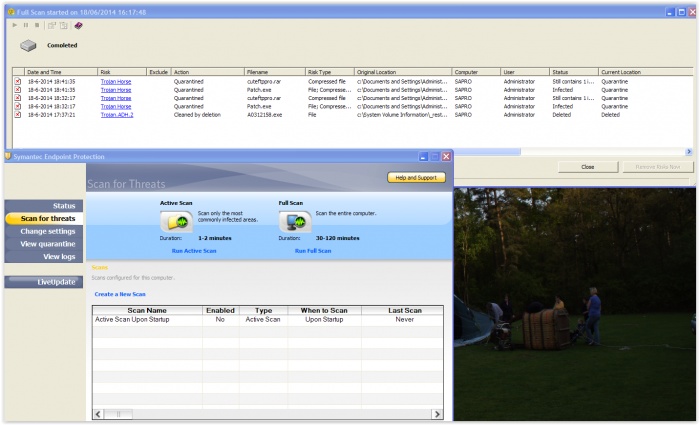This screenshot has width=700, height=425.
Task: Open the Create a New Scan link
Action: pos(120,294)
